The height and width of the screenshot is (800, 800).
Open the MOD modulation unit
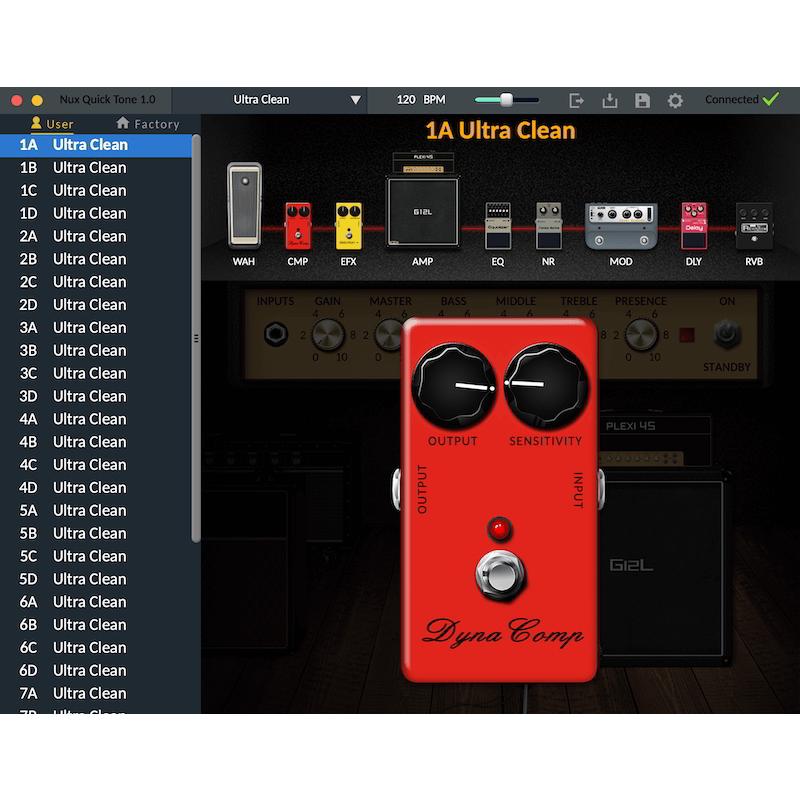coord(621,226)
